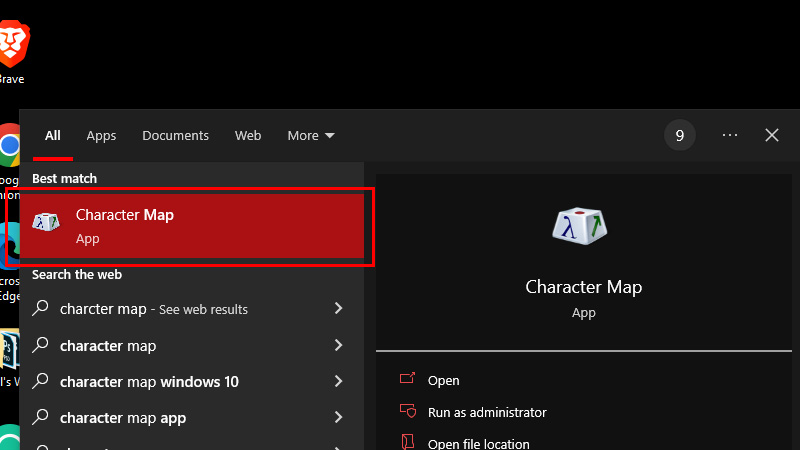Switch to the Apps tab

click(x=101, y=136)
